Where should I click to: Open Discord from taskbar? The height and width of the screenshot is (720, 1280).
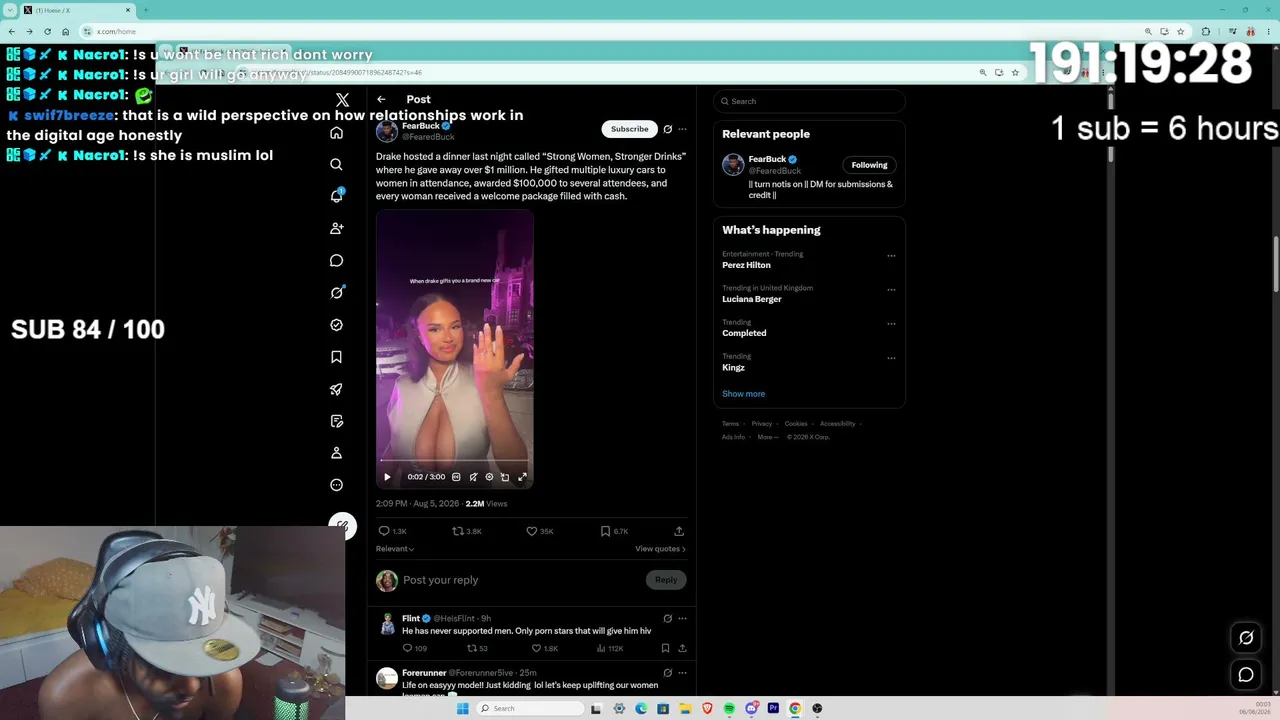tap(751, 708)
